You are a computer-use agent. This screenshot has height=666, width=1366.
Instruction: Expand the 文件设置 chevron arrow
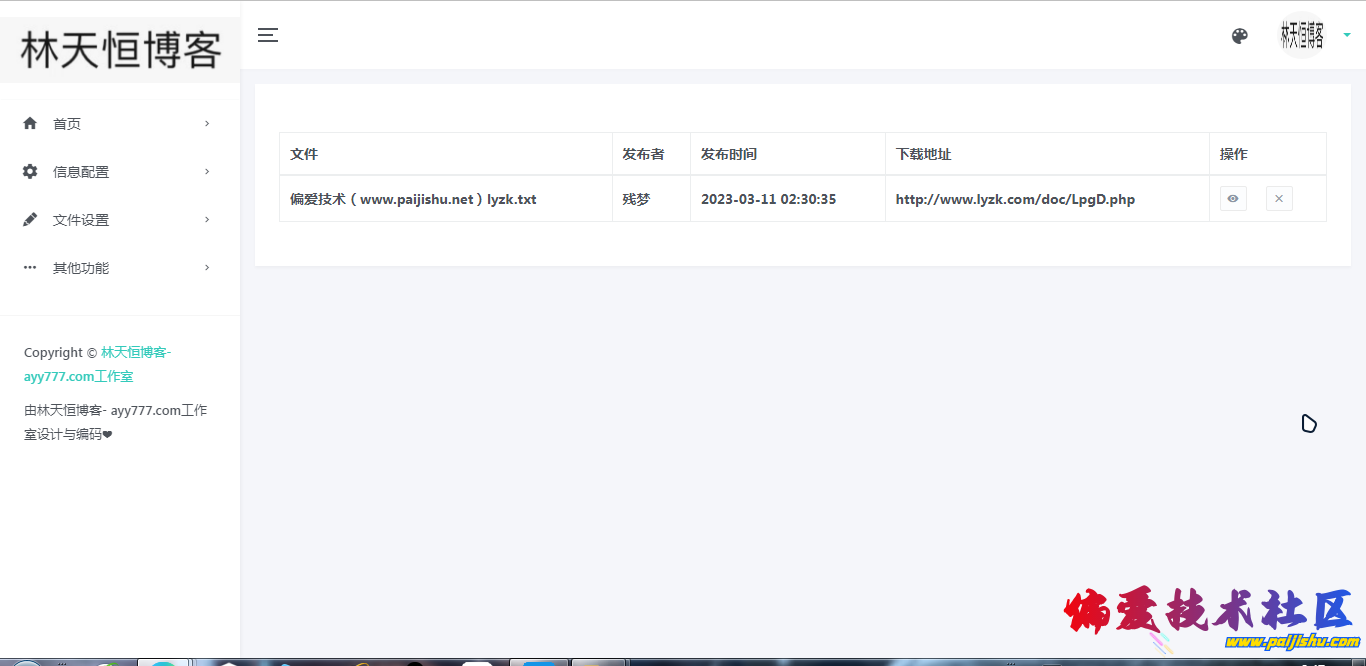tap(207, 219)
